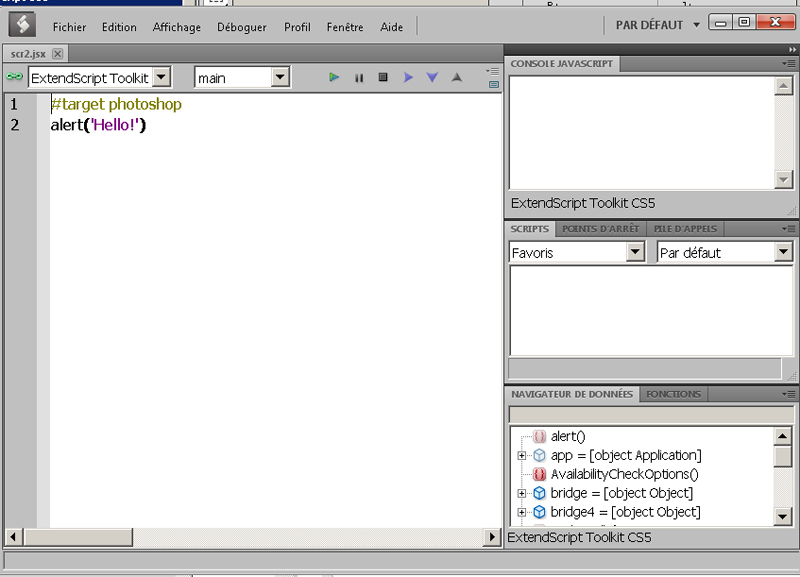Viewport: 800px width, 577px height.
Task: Click the data browser input field
Action: pyautogui.click(x=652, y=414)
